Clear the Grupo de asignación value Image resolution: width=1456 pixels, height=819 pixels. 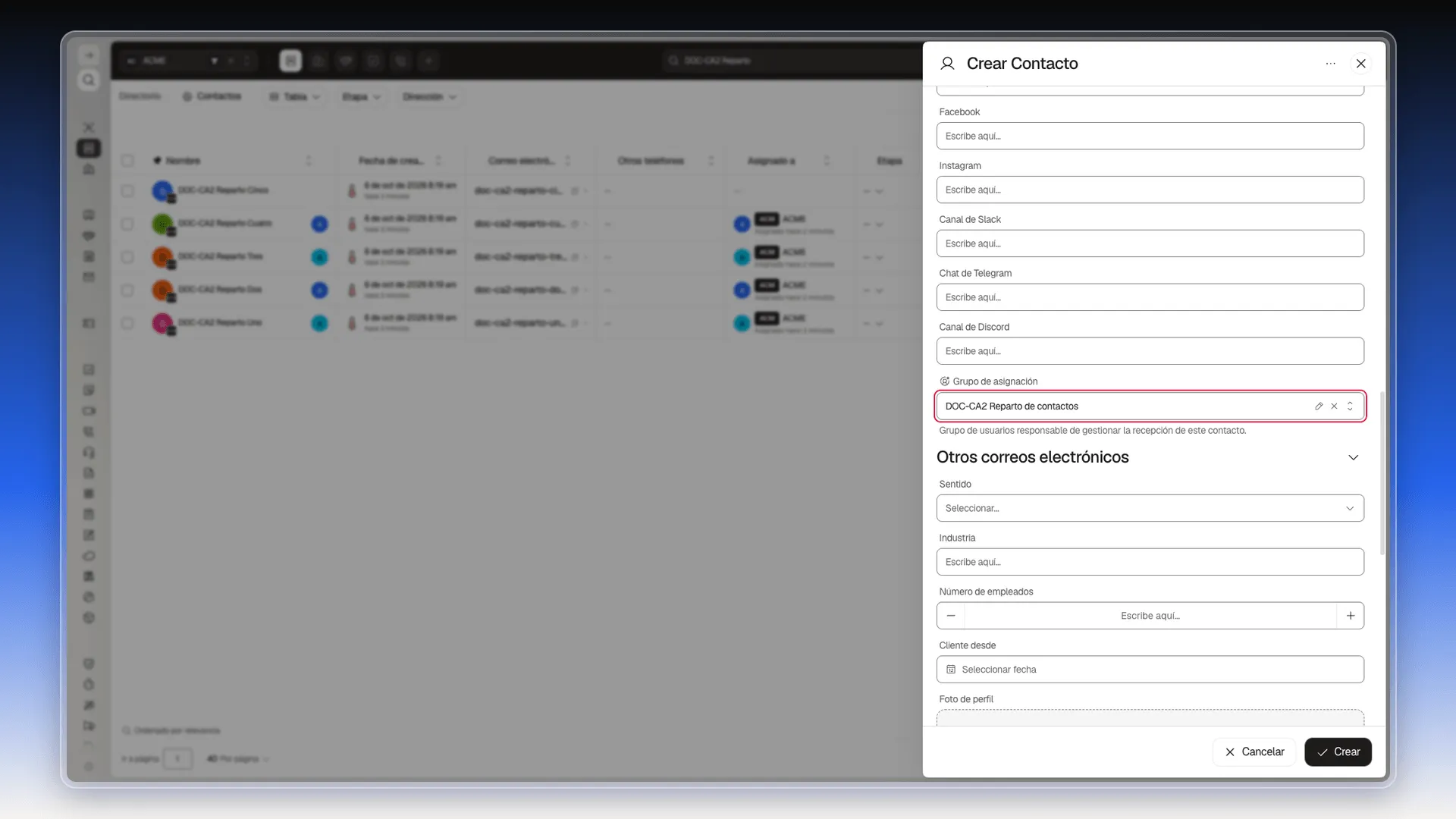pos(1334,406)
